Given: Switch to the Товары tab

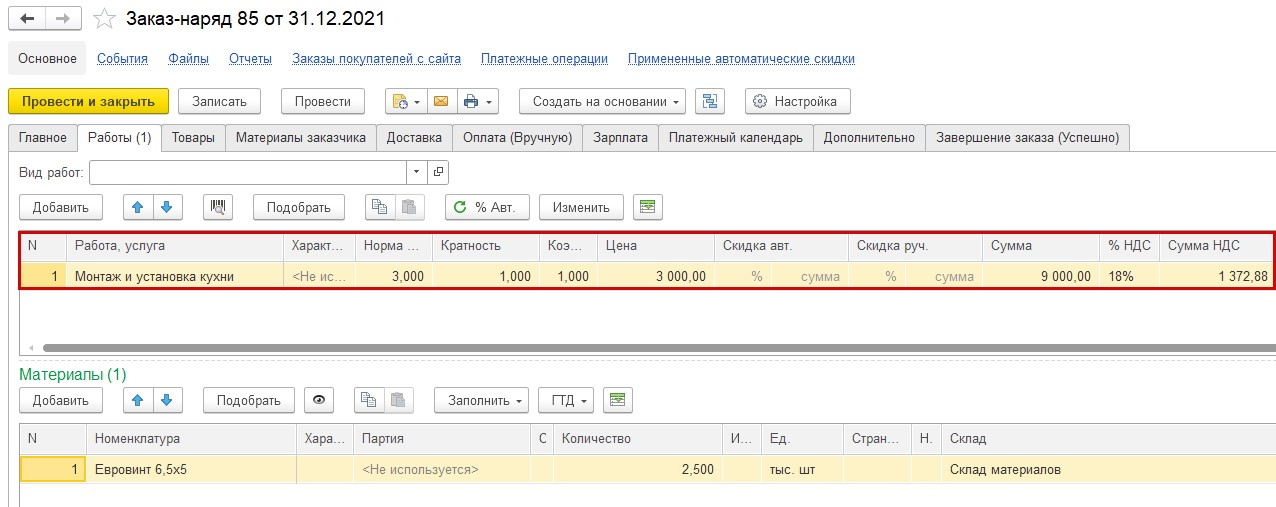Looking at the screenshot, I should point(193,138).
